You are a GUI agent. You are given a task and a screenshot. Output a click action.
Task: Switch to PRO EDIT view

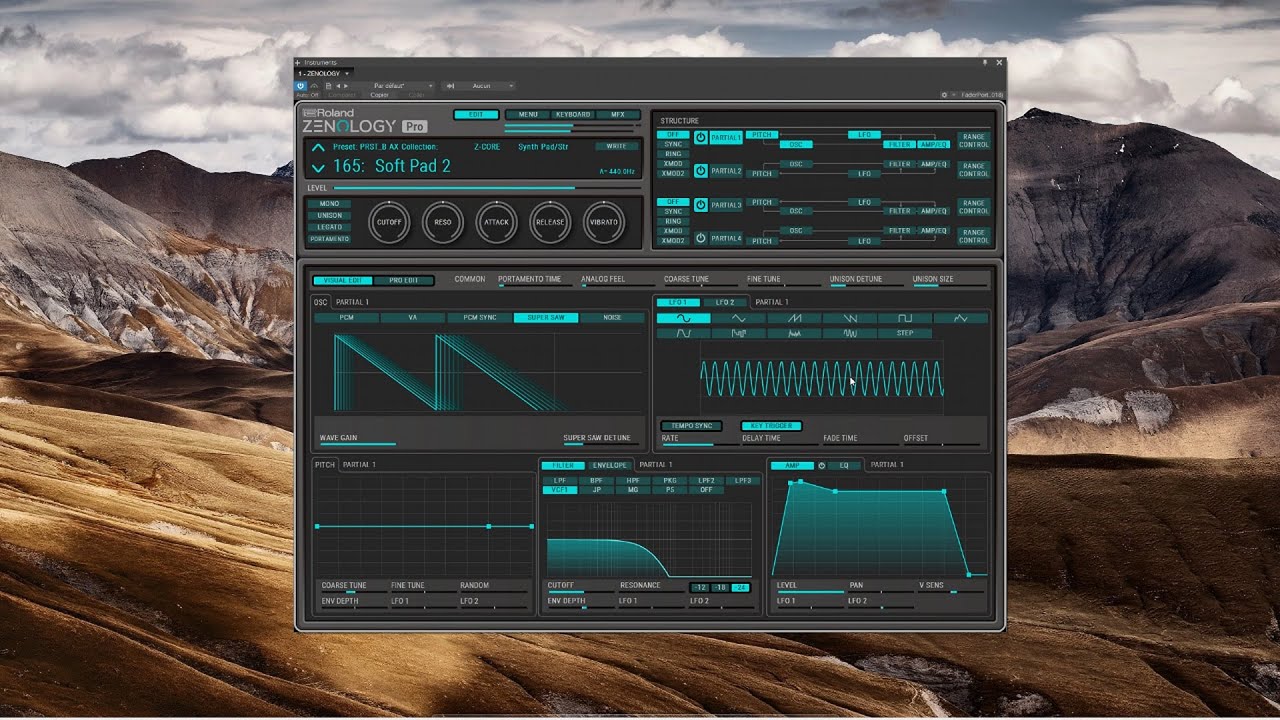tap(404, 280)
